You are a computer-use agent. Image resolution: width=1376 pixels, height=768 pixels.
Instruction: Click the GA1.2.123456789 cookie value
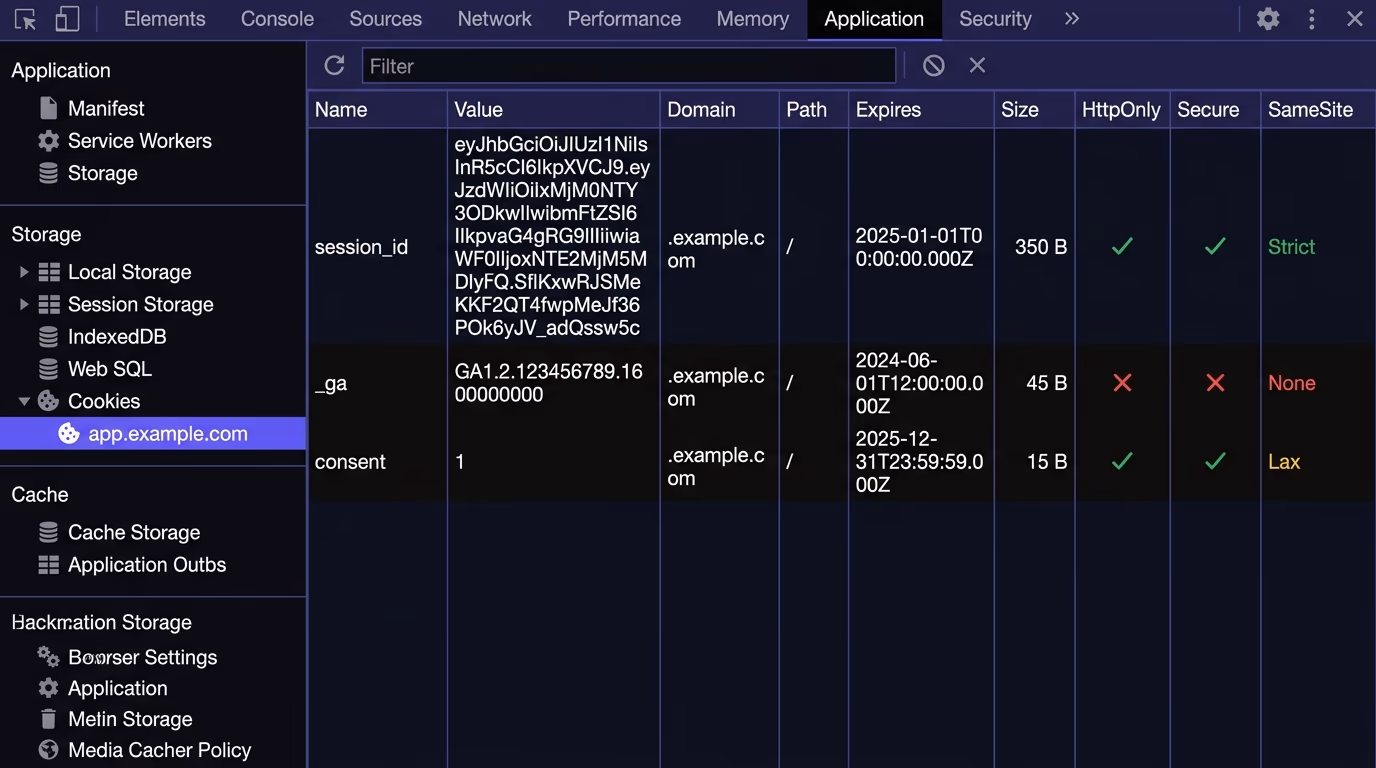pos(549,383)
